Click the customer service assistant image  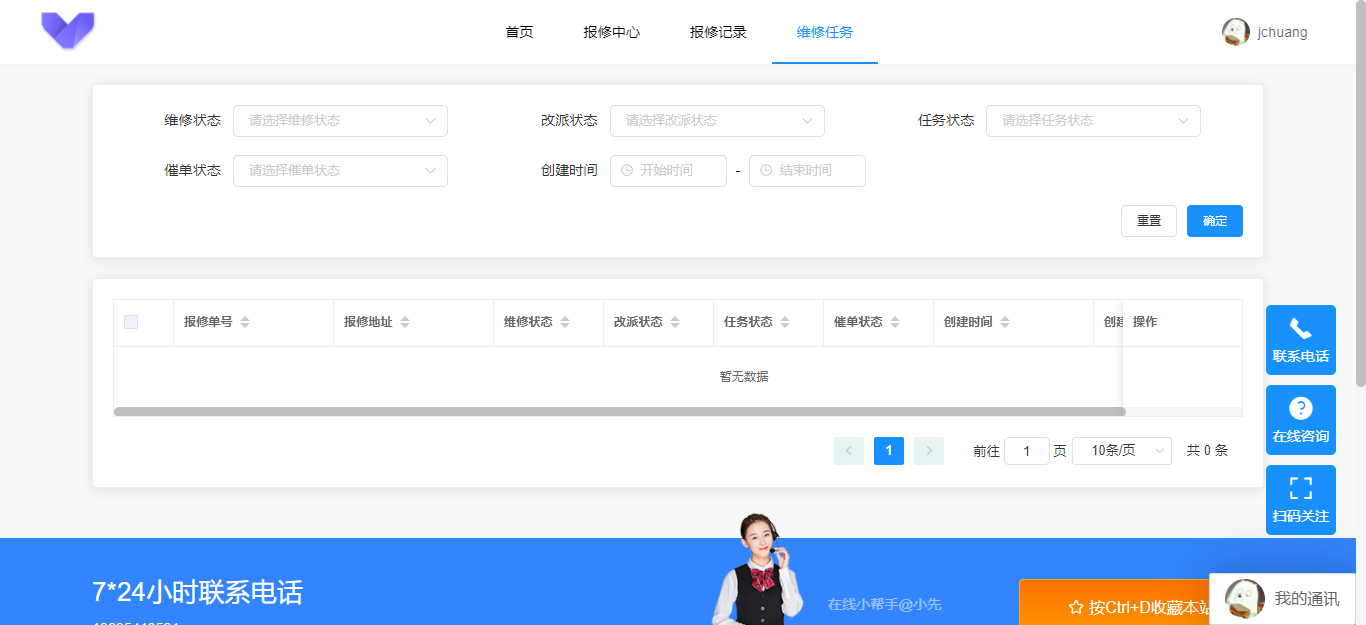pyautogui.click(x=759, y=569)
